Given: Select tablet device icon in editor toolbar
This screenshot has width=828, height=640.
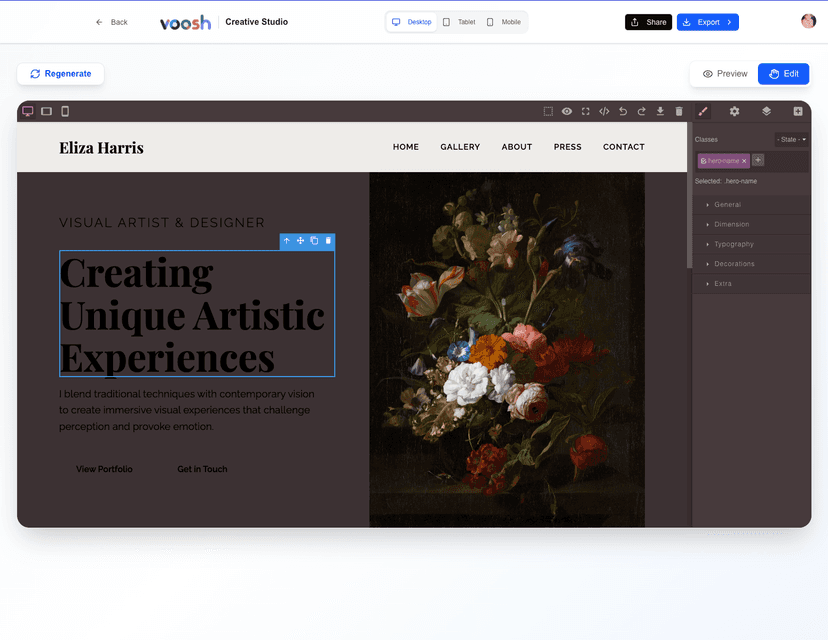Looking at the screenshot, I should coord(46,111).
